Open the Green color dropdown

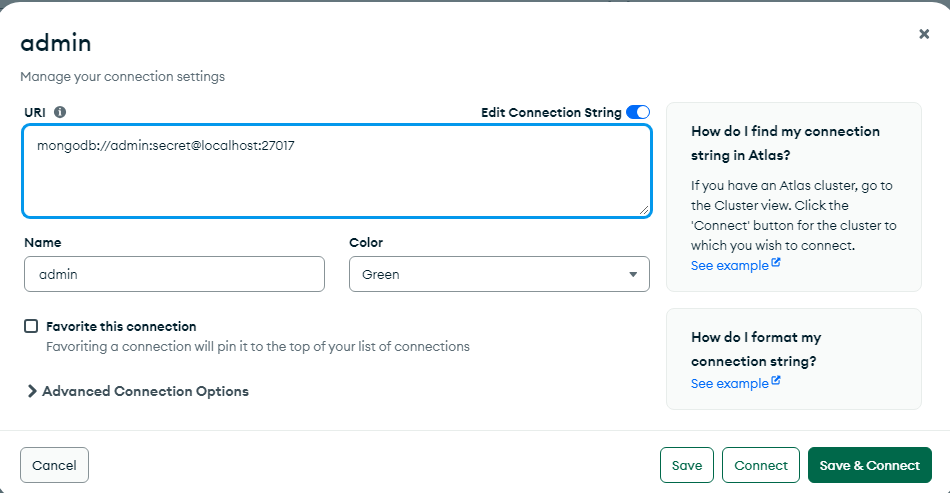click(x=499, y=274)
